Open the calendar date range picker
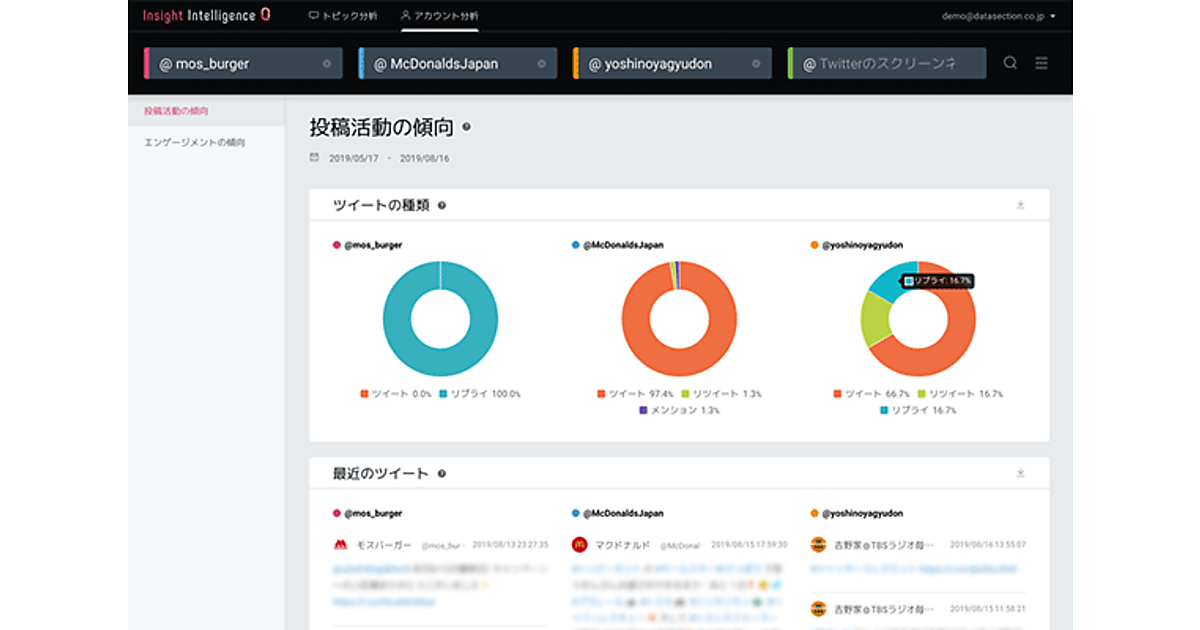Viewport: 1200px width, 630px height. tap(315, 158)
